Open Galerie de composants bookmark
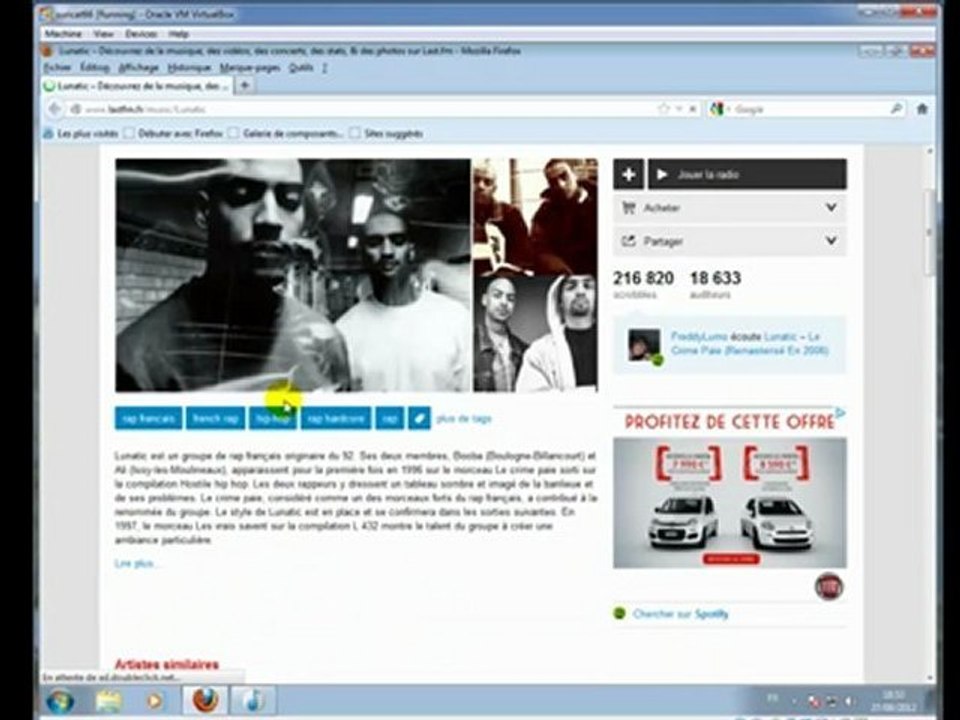 click(286, 133)
